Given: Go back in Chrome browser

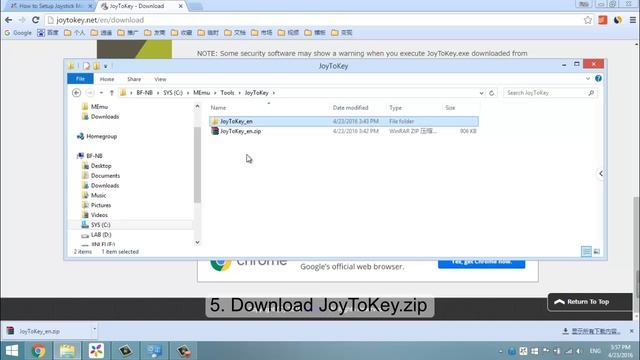Looking at the screenshot, I should (9, 20).
